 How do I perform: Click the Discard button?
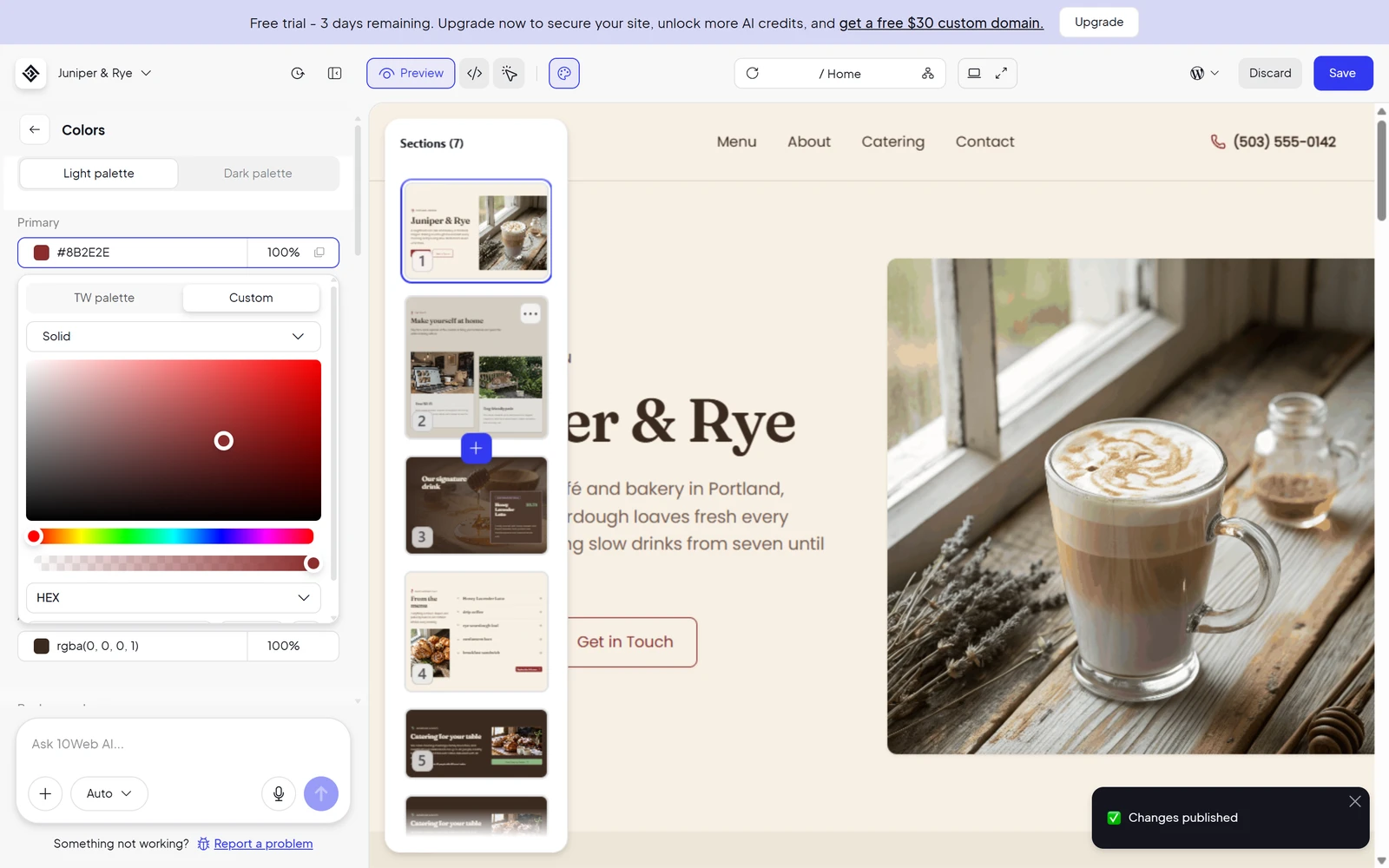click(x=1270, y=74)
